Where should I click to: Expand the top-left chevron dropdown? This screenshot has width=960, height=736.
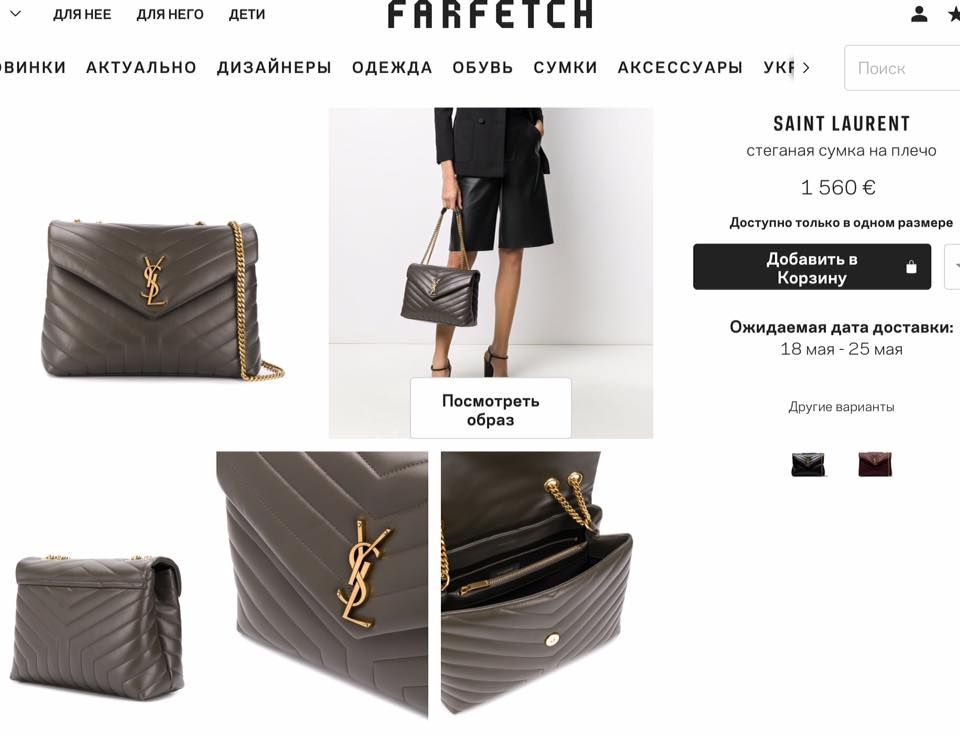click(x=16, y=13)
